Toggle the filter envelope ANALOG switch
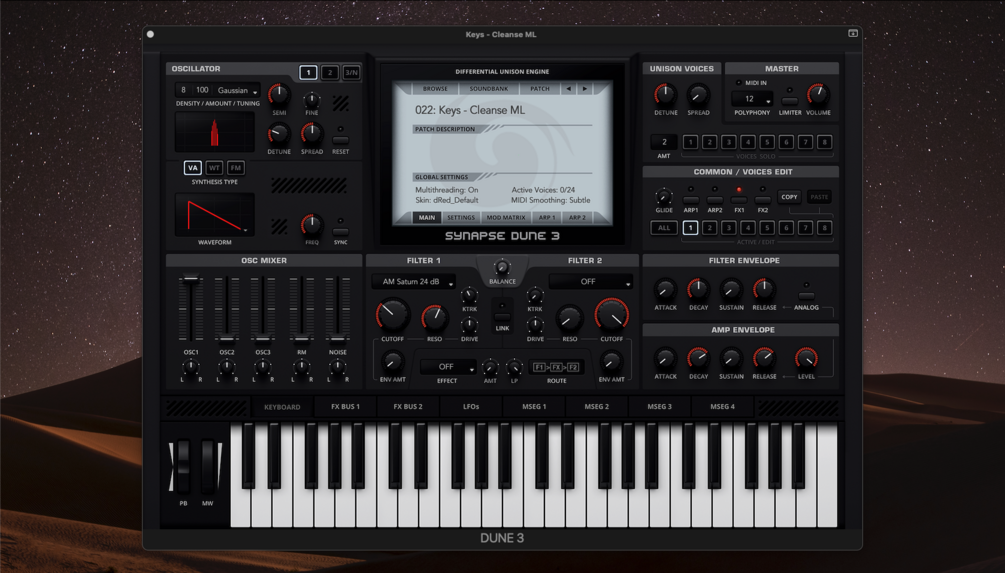 tap(806, 295)
